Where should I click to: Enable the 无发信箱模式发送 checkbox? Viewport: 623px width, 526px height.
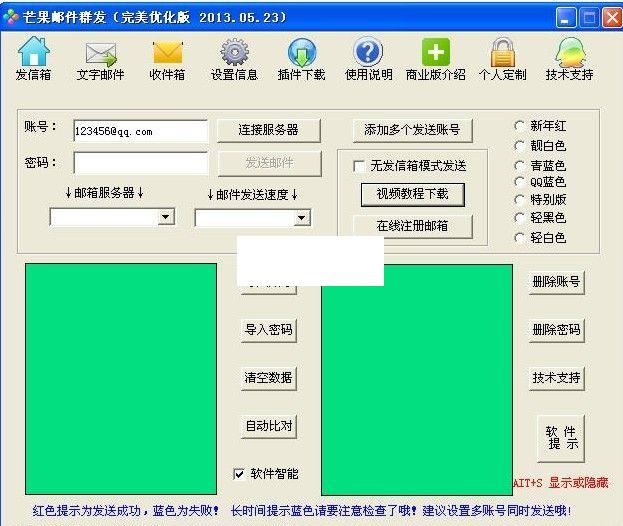point(359,166)
